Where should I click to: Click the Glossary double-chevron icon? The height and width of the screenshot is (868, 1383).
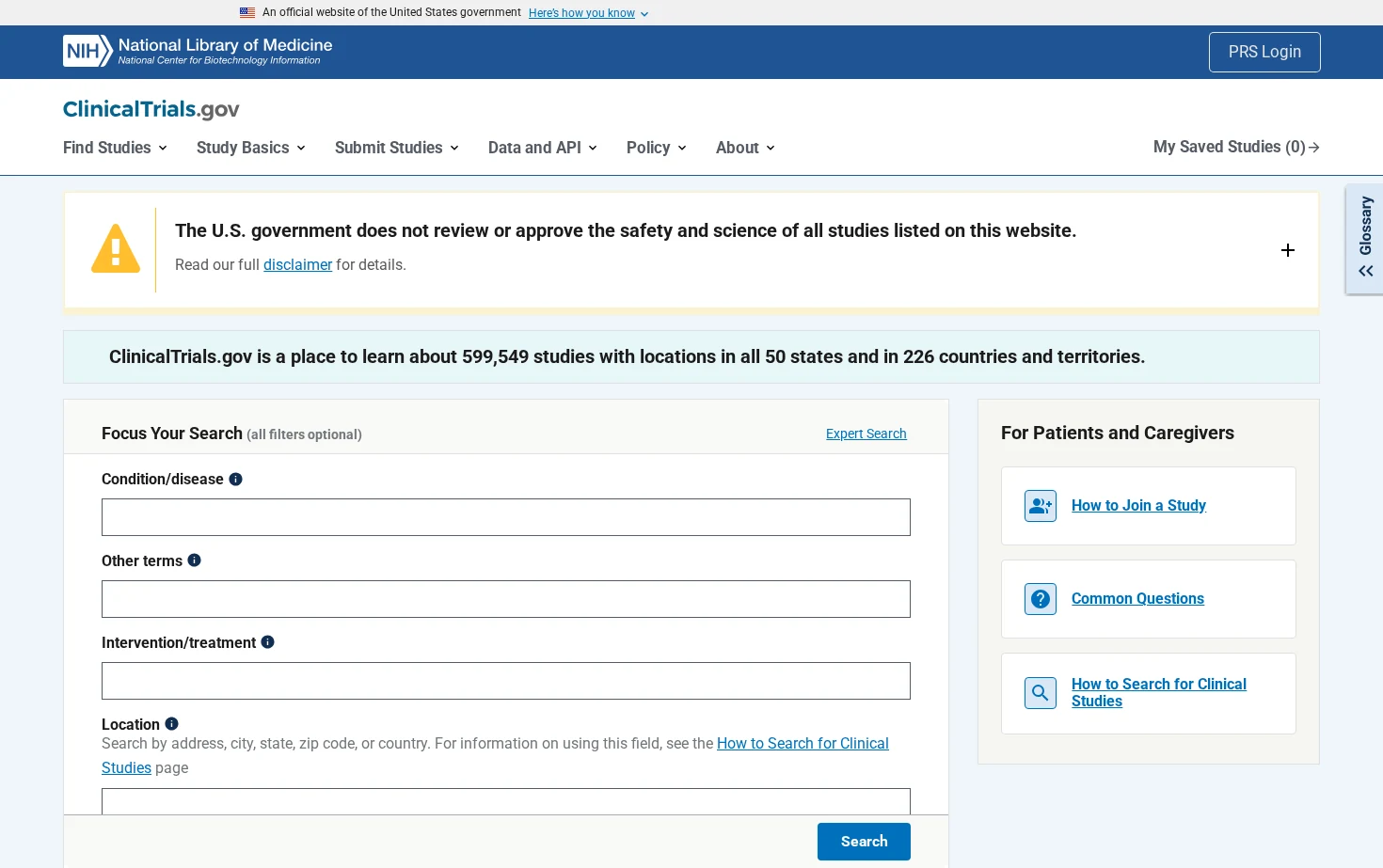tap(1366, 271)
